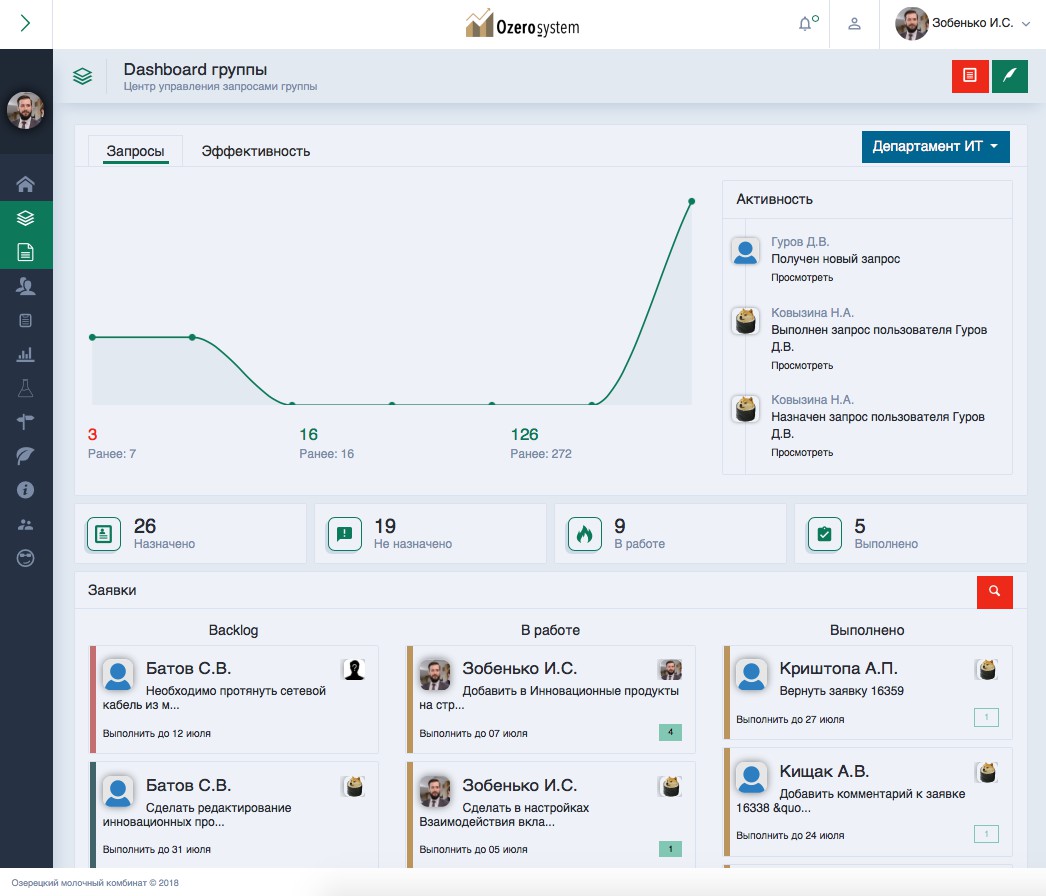
Task: Click the signpost icon in sidebar
Action: 25,422
